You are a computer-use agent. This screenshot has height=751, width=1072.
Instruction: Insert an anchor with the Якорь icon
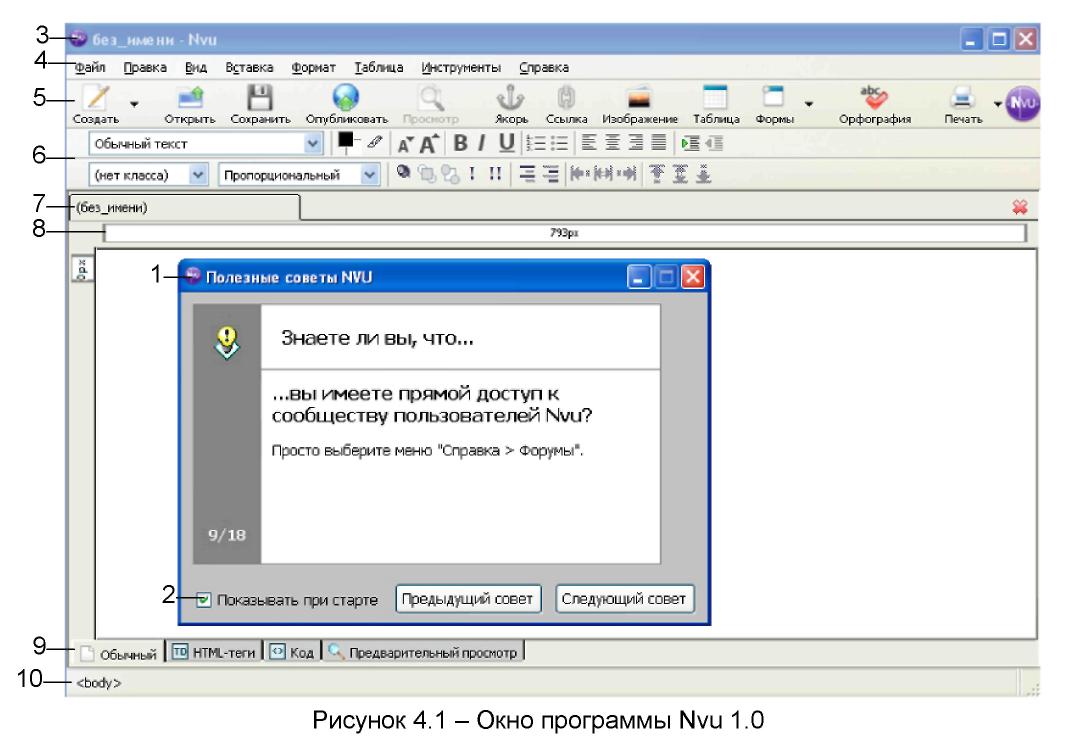point(511,98)
